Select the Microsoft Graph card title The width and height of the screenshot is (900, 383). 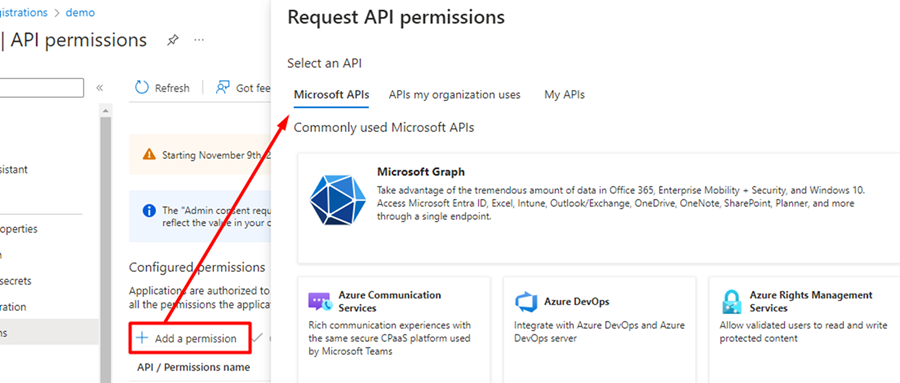(421, 172)
